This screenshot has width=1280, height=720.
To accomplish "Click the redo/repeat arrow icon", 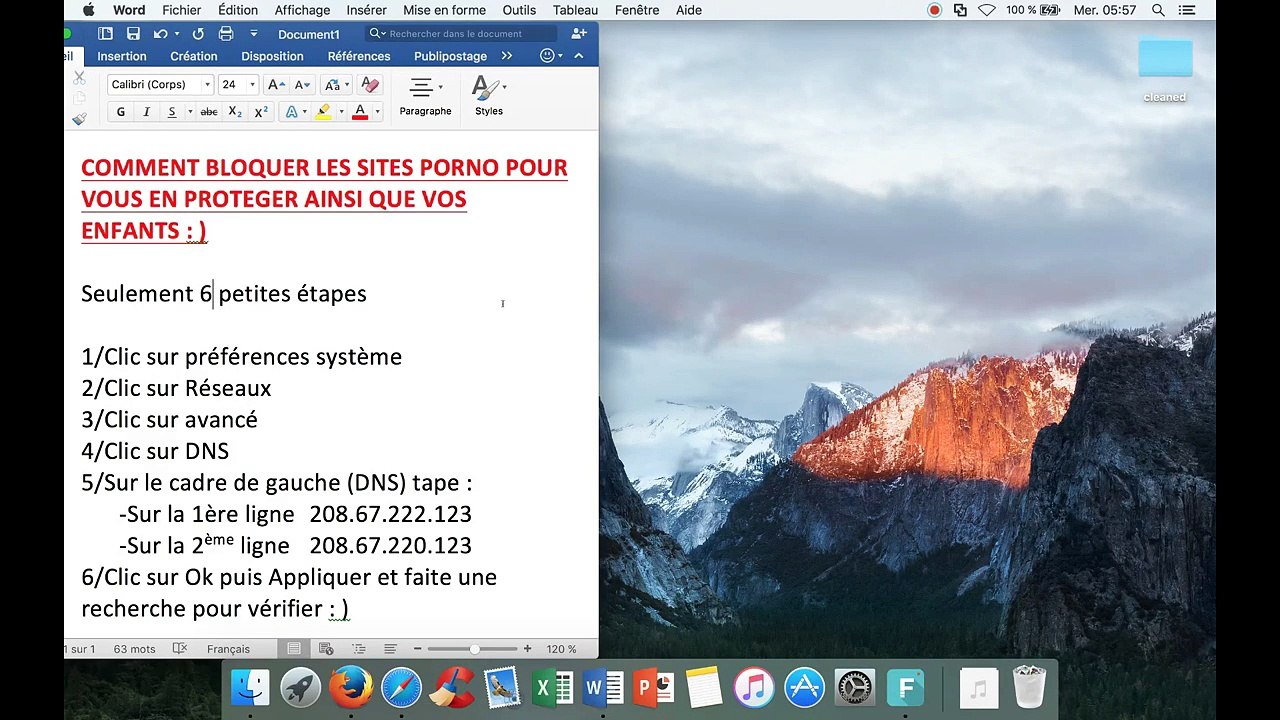I will [x=198, y=34].
